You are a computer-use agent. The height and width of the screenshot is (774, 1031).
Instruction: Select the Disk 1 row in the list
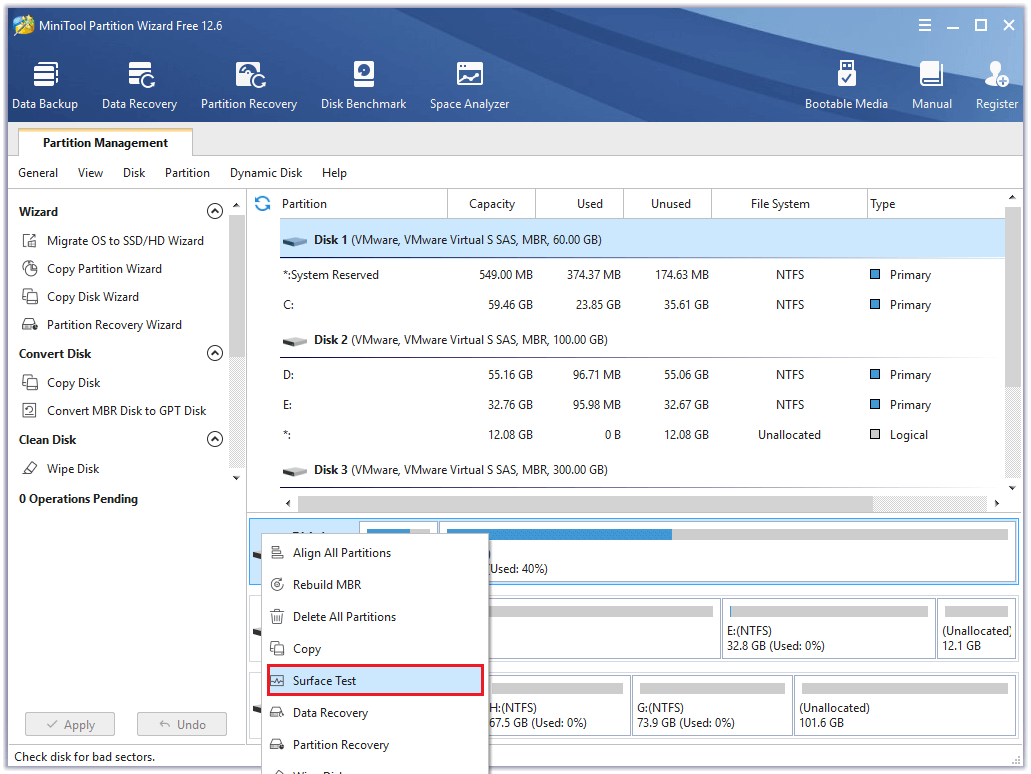pyautogui.click(x=642, y=240)
